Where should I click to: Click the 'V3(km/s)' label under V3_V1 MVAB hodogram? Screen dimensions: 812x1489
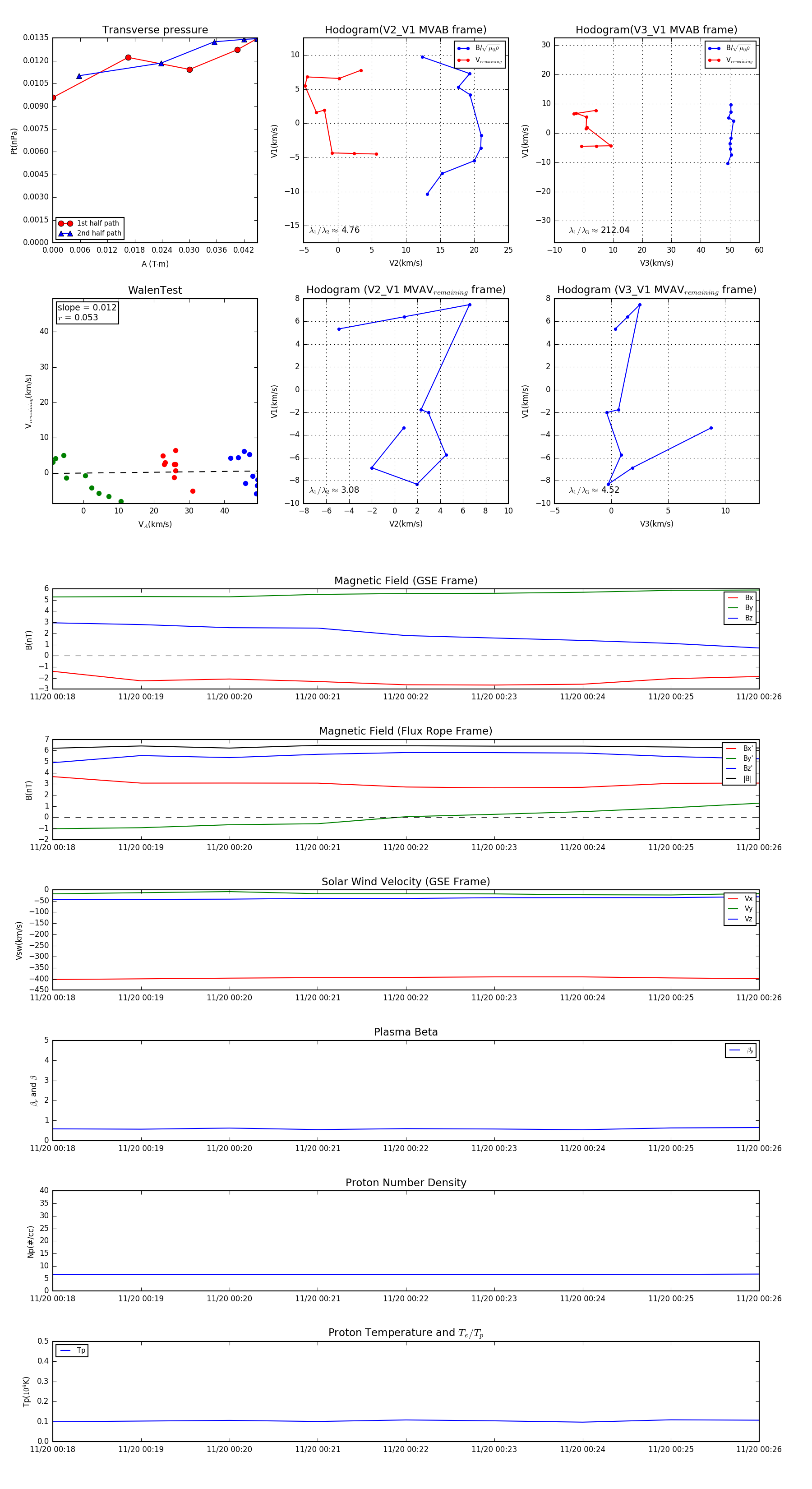pos(656,263)
